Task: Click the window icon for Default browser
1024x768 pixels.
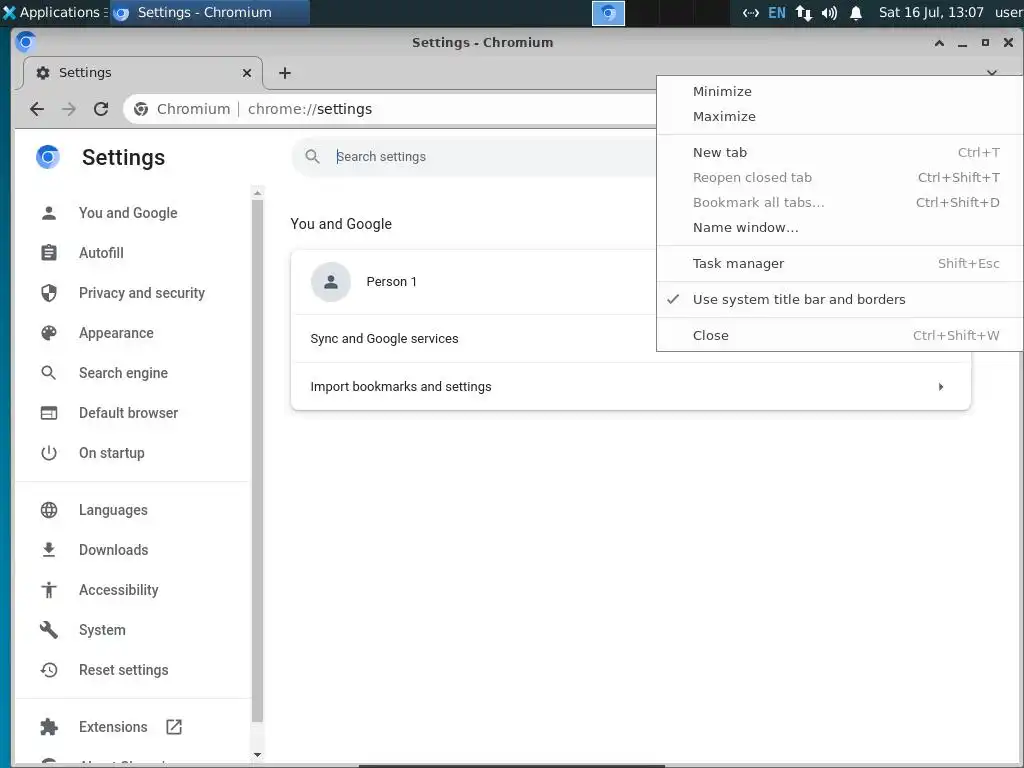Action: (x=49, y=413)
